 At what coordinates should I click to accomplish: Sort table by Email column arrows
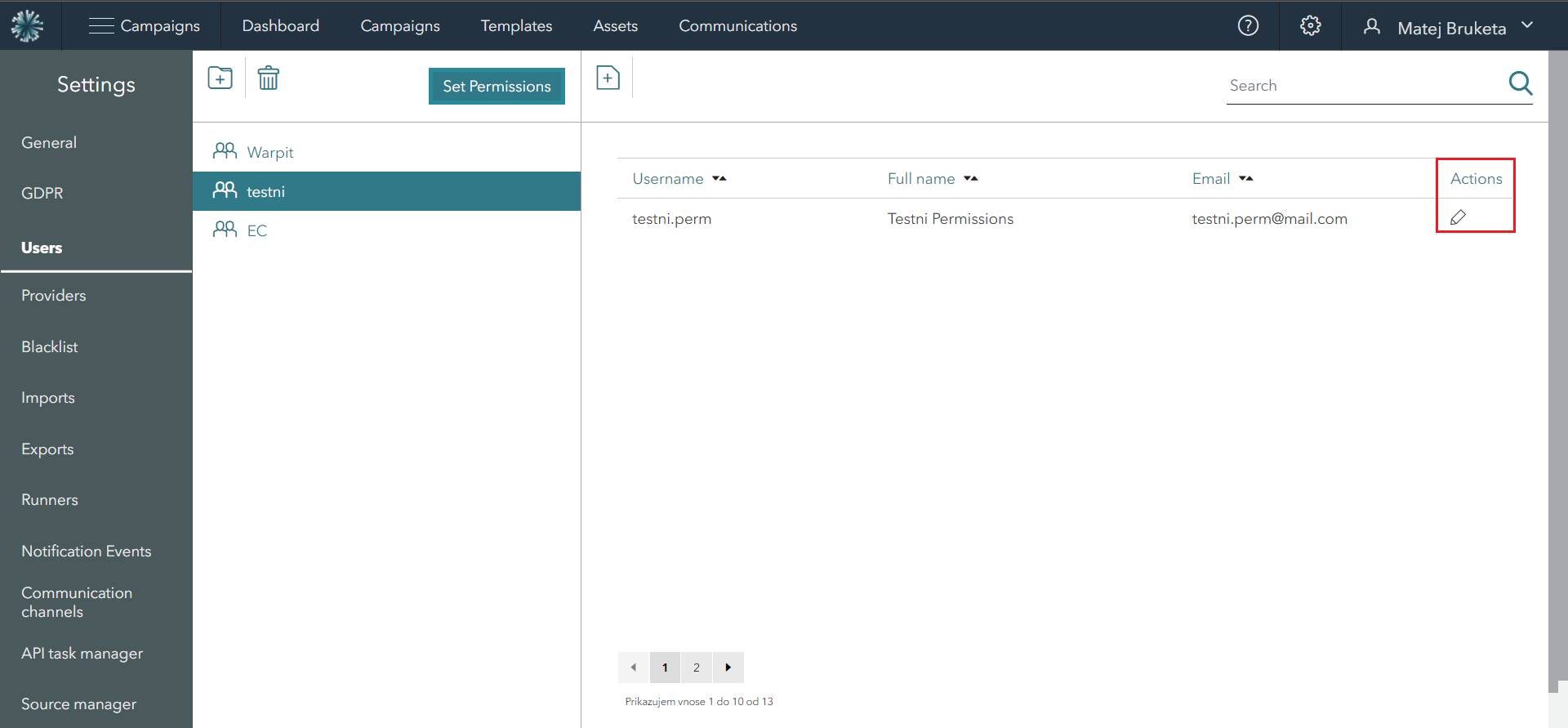[1245, 179]
